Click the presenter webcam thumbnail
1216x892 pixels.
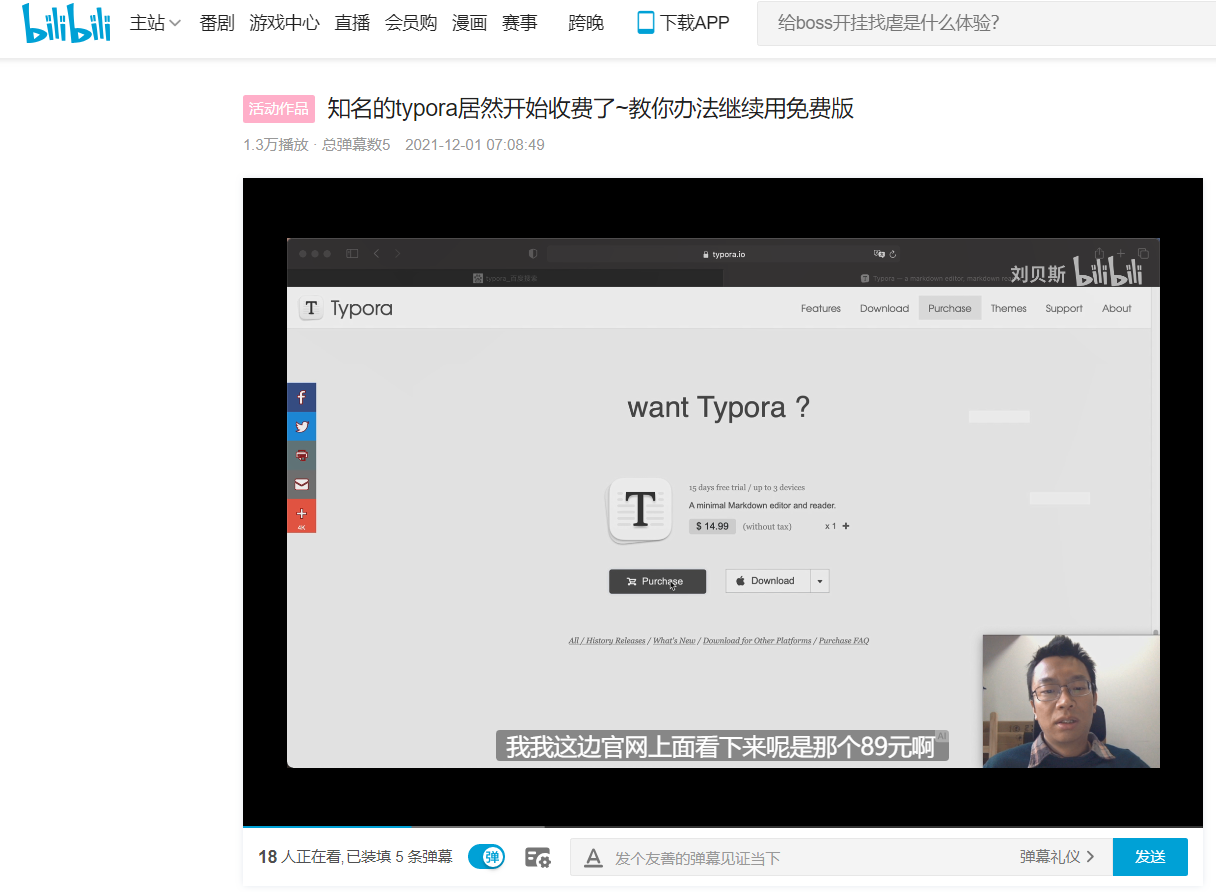point(1071,701)
